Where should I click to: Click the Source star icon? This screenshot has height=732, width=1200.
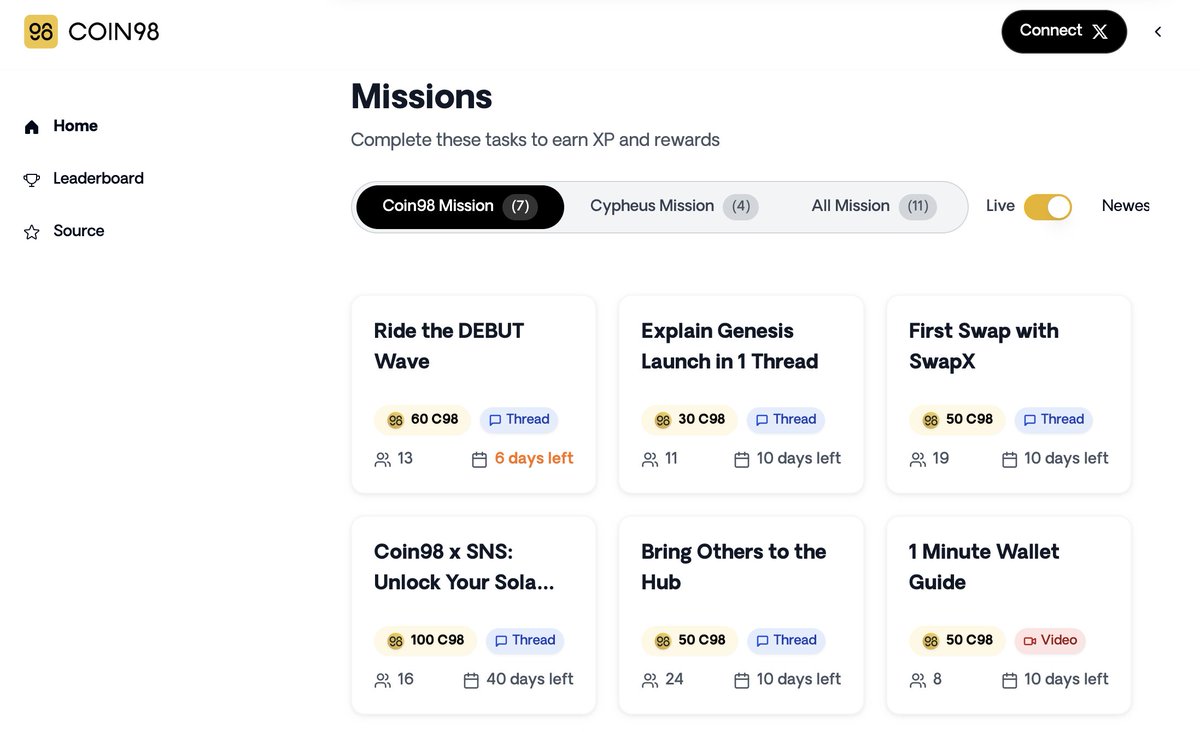(x=32, y=232)
